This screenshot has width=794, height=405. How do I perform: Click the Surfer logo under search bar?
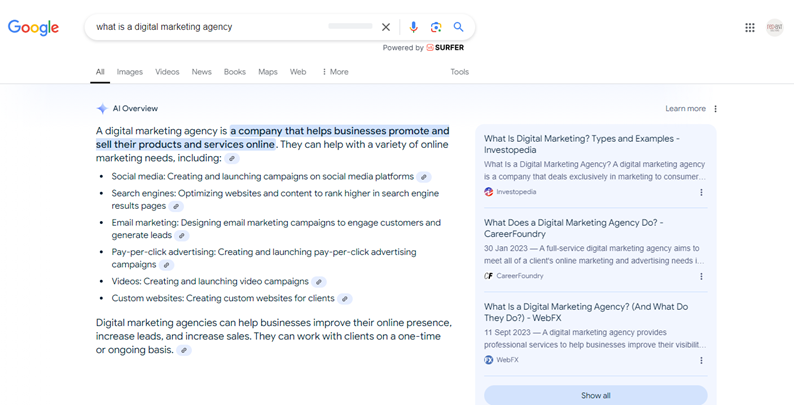tap(445, 48)
